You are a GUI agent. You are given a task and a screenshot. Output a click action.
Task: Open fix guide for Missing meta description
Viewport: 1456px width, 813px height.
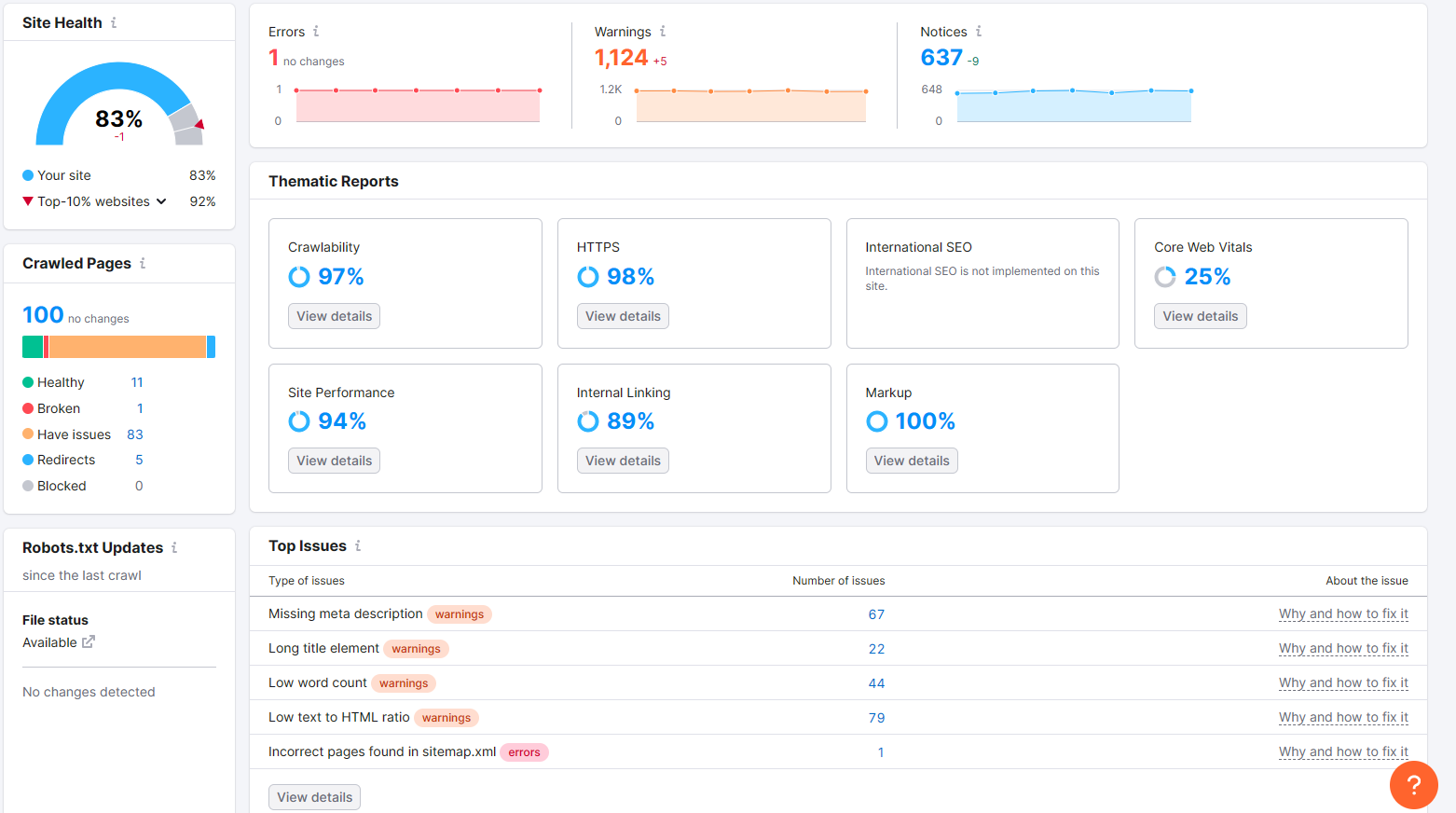(x=1342, y=613)
